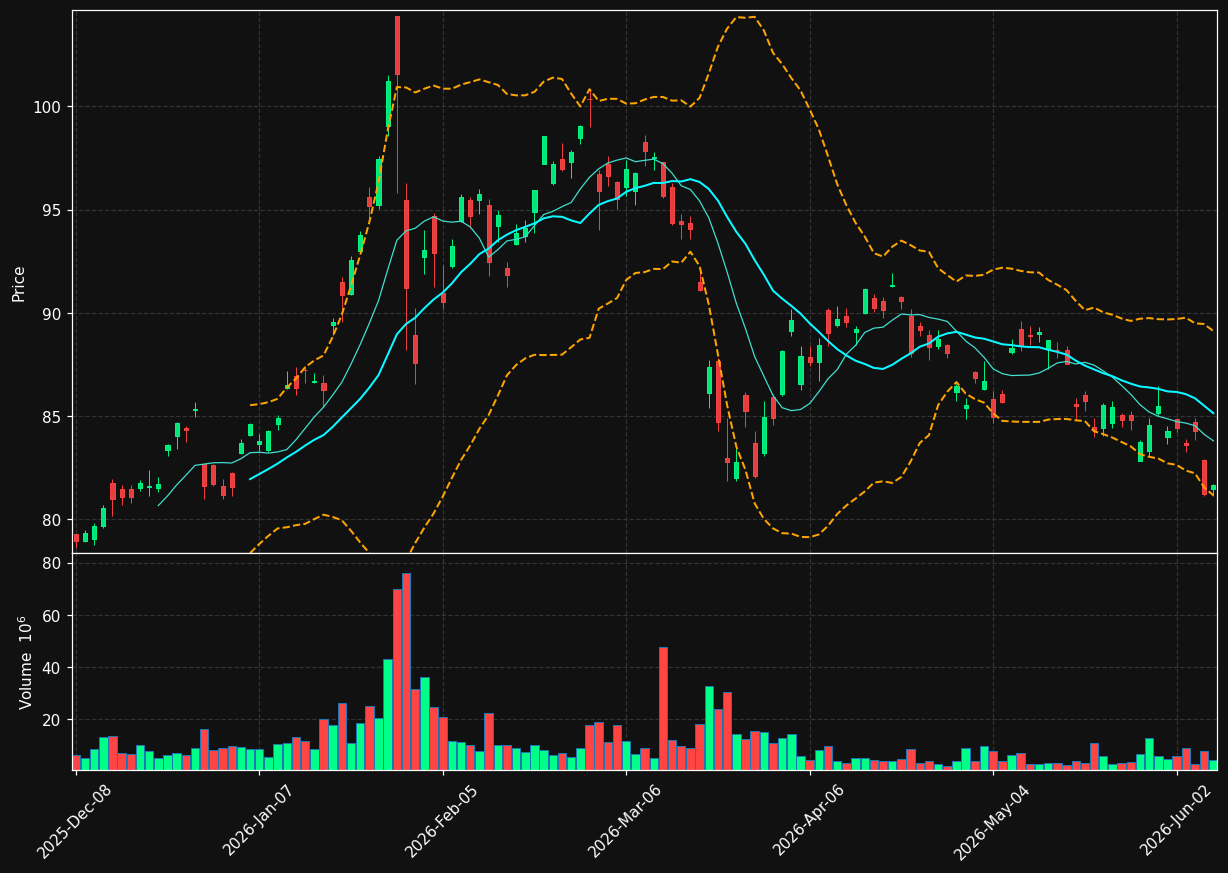Click the 85 price tick label

click(x=52, y=417)
